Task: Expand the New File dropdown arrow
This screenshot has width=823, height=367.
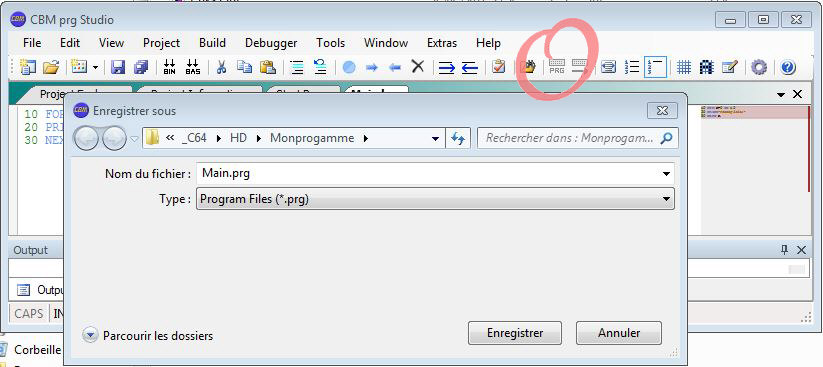Action: [x=95, y=67]
